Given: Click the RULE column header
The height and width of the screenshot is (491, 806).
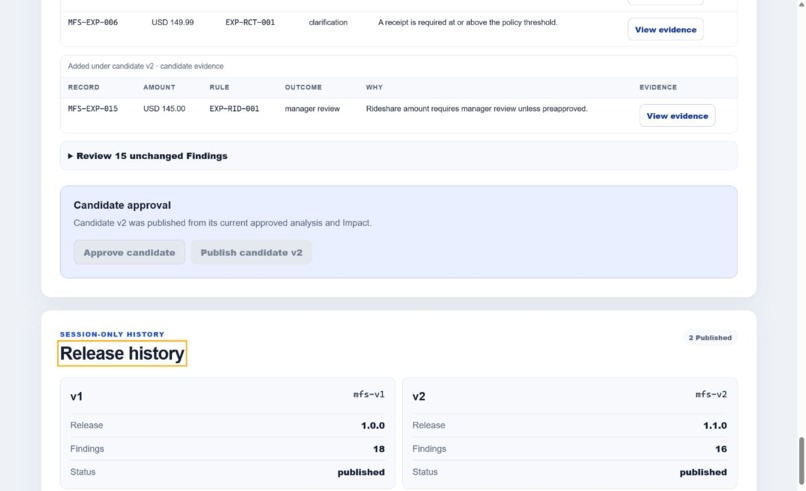Looking at the screenshot, I should (x=219, y=87).
